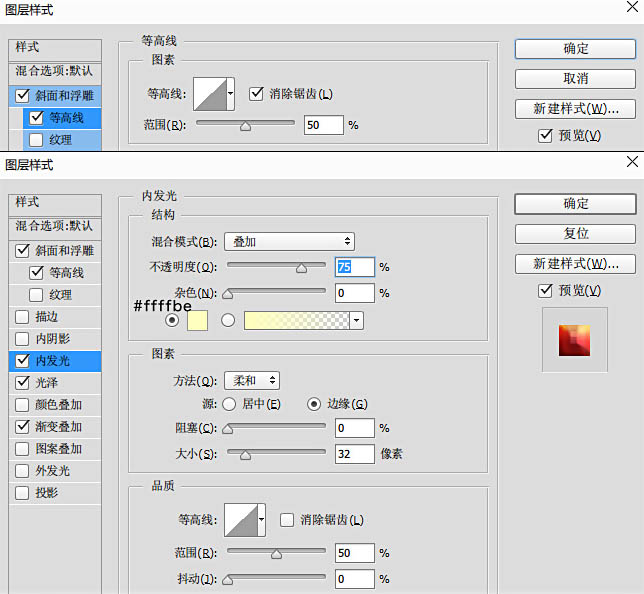
Task: Click the 品质 范围 field showing 50
Action: 355,553
